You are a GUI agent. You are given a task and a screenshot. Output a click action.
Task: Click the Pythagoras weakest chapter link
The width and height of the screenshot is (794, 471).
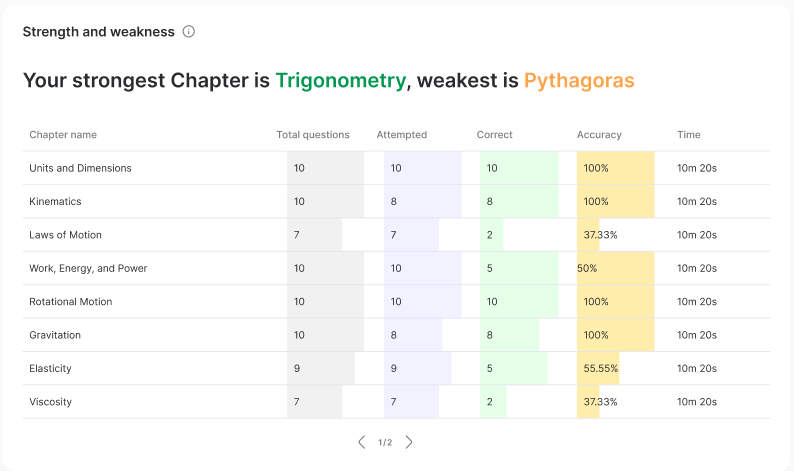(x=579, y=80)
